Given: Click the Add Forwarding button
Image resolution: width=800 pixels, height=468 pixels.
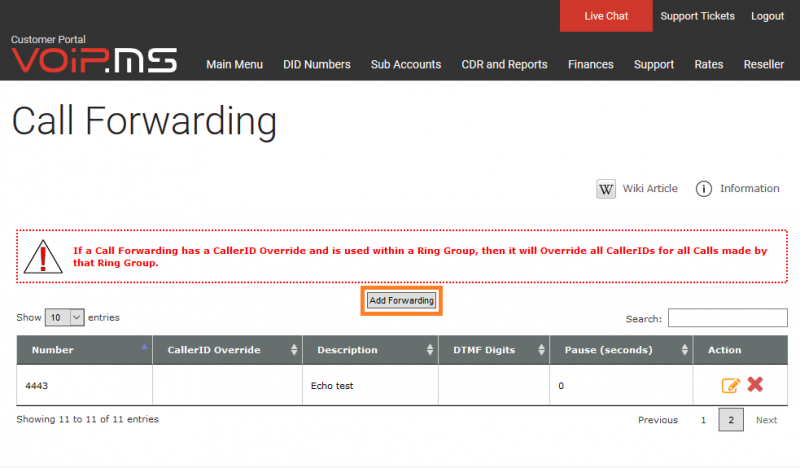Looking at the screenshot, I should click(402, 301).
